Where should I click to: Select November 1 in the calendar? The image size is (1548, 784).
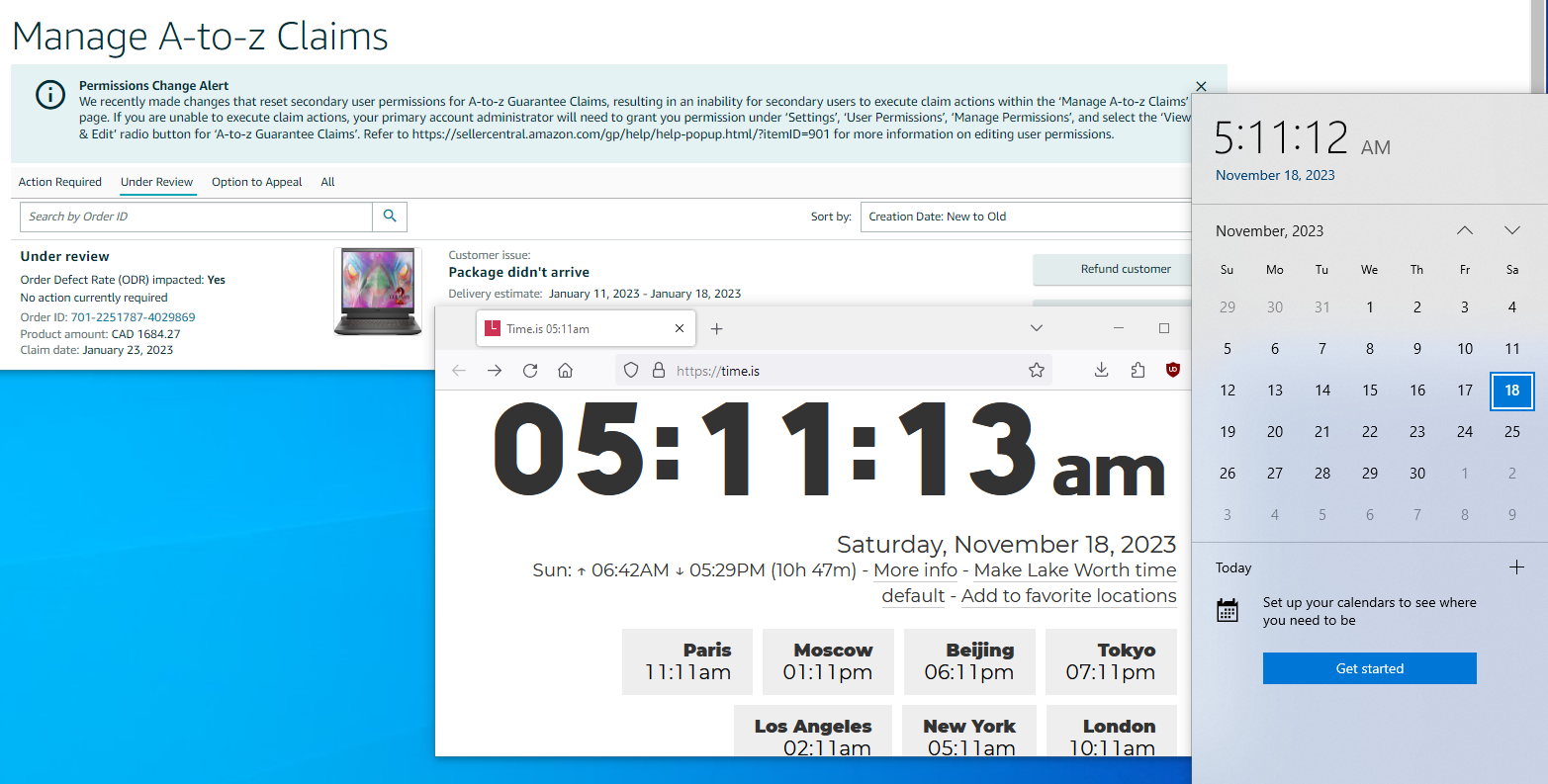point(1370,307)
